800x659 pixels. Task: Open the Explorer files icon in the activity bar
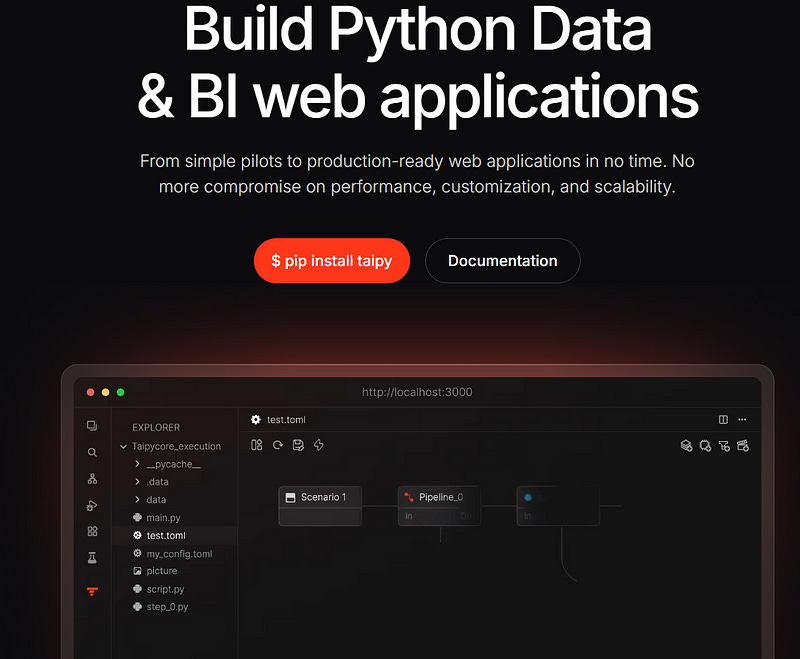pos(92,425)
